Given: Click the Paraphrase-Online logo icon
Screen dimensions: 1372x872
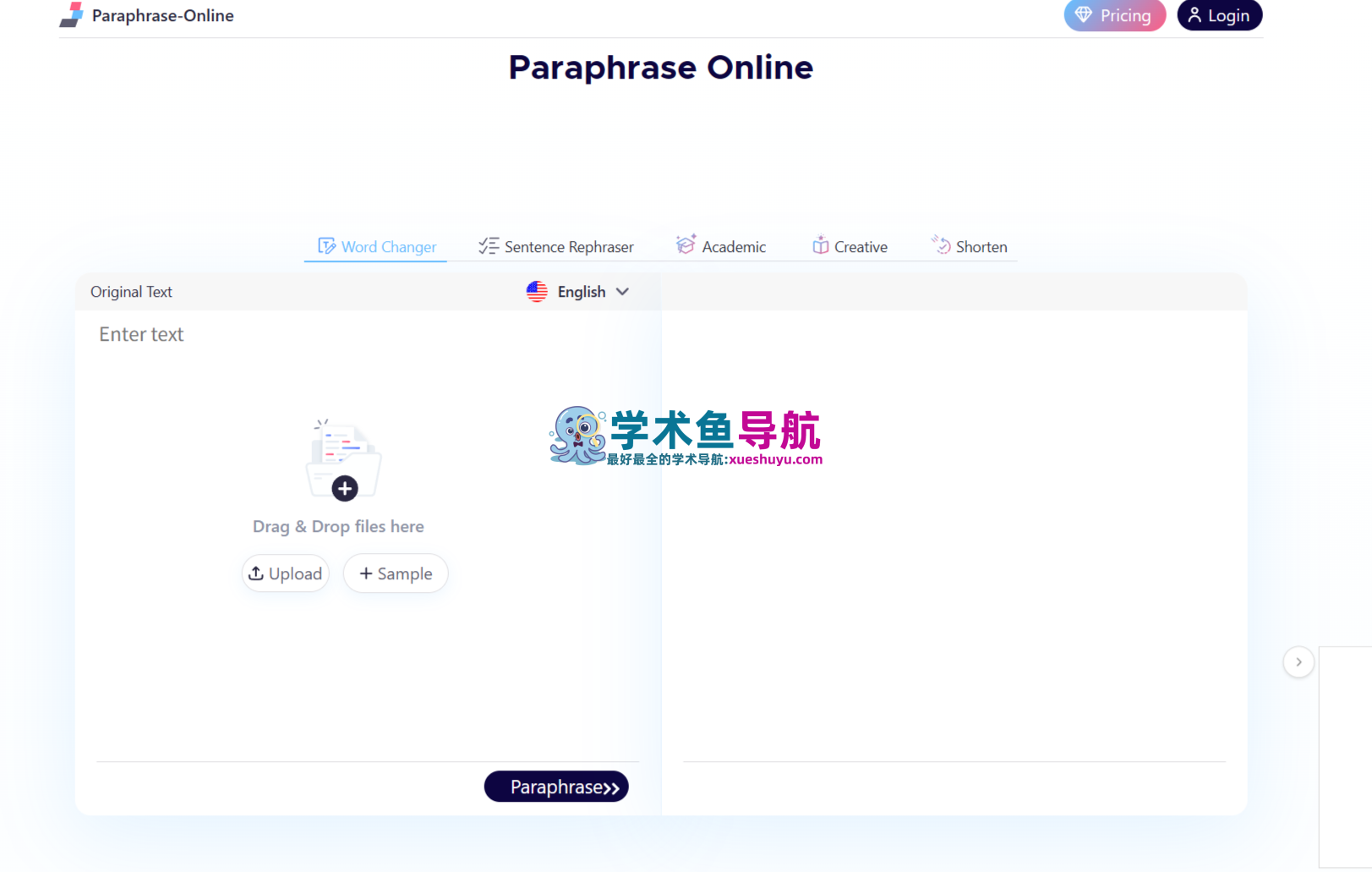Looking at the screenshot, I should (x=72, y=15).
